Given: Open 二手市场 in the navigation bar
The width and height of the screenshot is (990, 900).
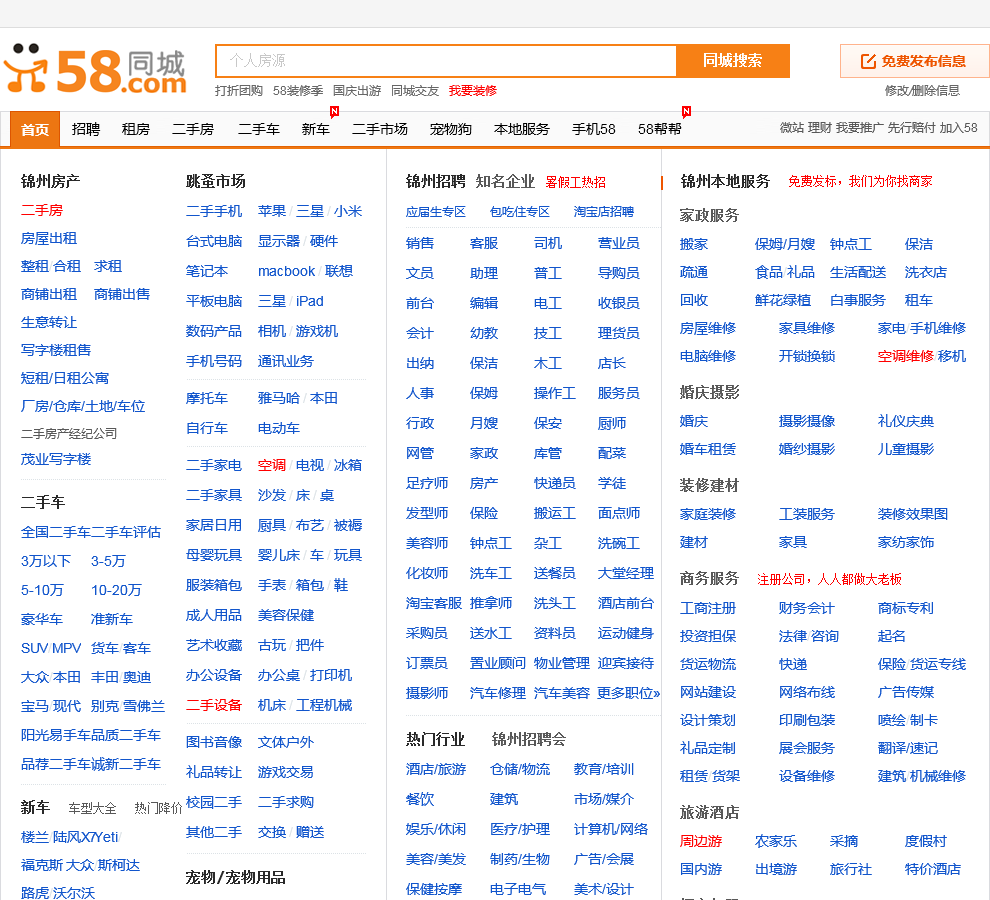Looking at the screenshot, I should pos(379,129).
